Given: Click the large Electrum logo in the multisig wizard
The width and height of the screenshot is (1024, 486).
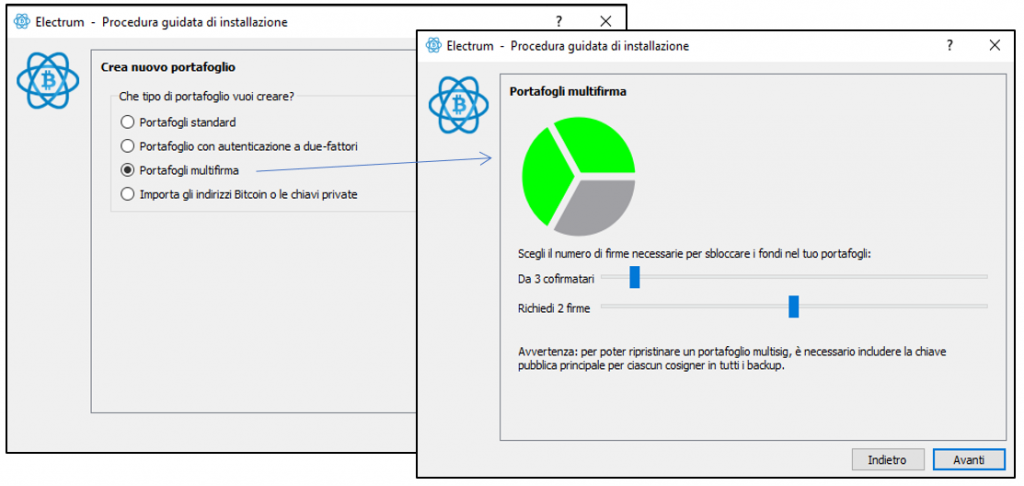Looking at the screenshot, I should pos(459,105).
